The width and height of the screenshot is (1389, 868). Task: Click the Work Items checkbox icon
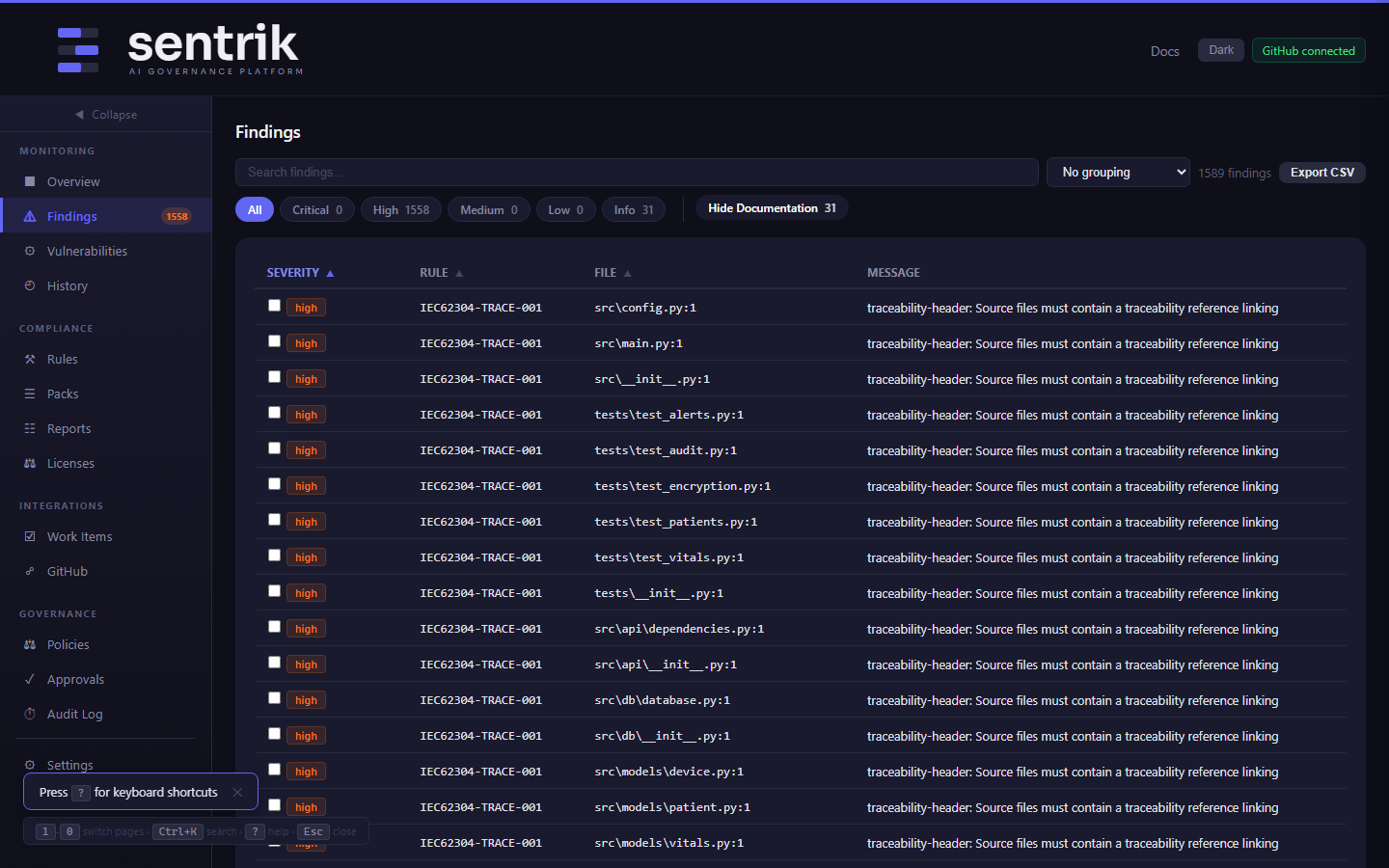30,536
